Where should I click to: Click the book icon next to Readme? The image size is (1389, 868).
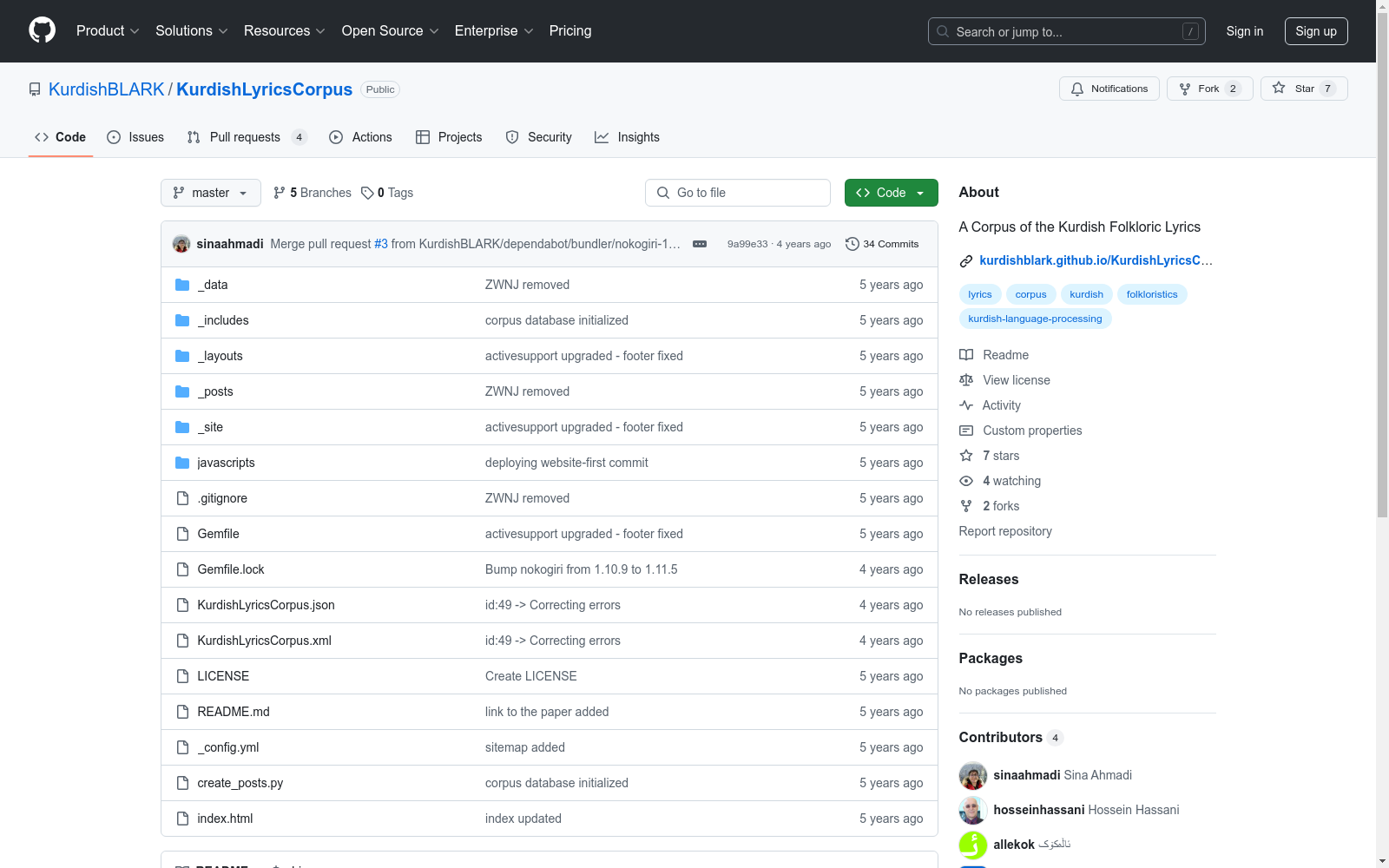pyautogui.click(x=966, y=355)
